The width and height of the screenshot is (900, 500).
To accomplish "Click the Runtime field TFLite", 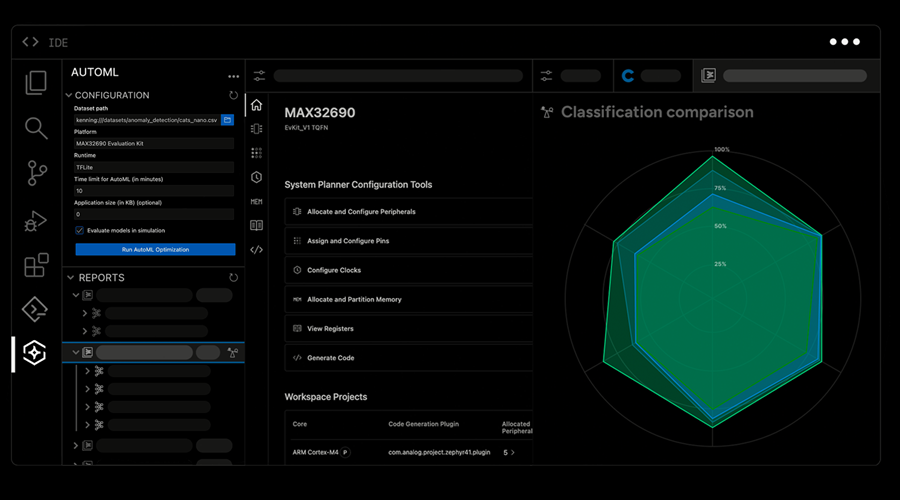I will [154, 167].
